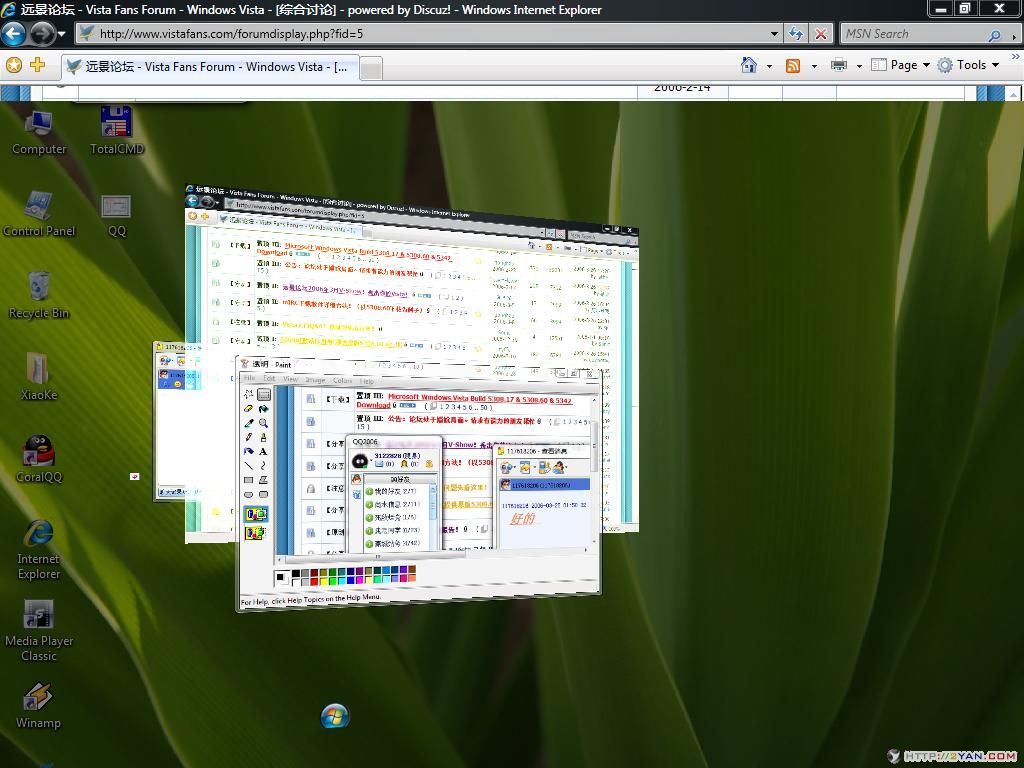Screen dimensions: 1024x768
Task: Click the Add to Favorites plus icon
Action: [38, 65]
